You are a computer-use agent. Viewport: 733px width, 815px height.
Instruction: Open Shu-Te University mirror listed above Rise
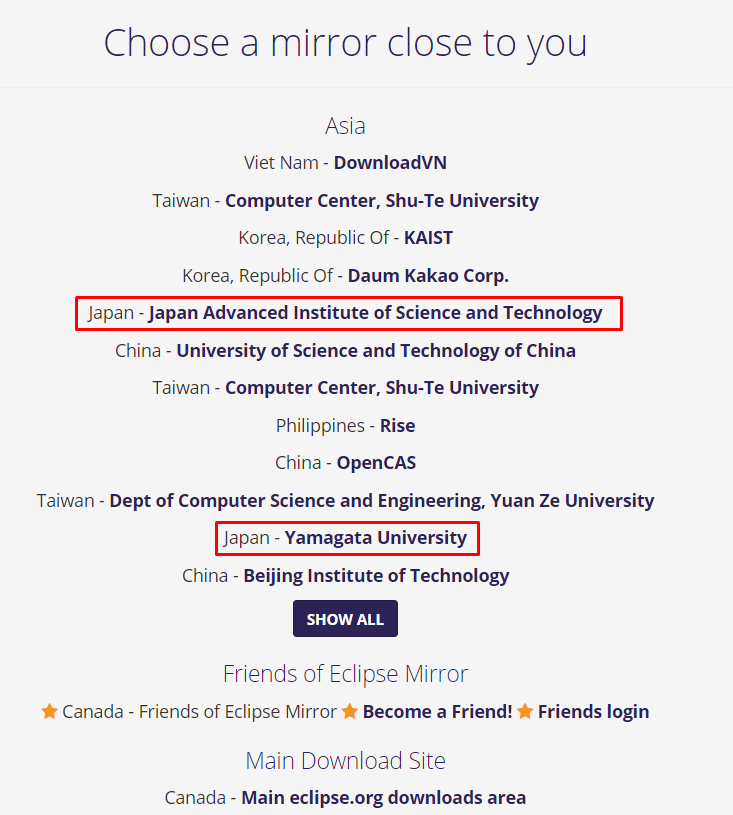pos(381,388)
